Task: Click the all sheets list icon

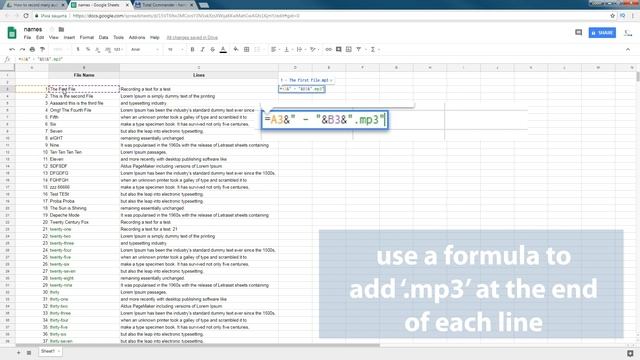Action: click(x=29, y=352)
